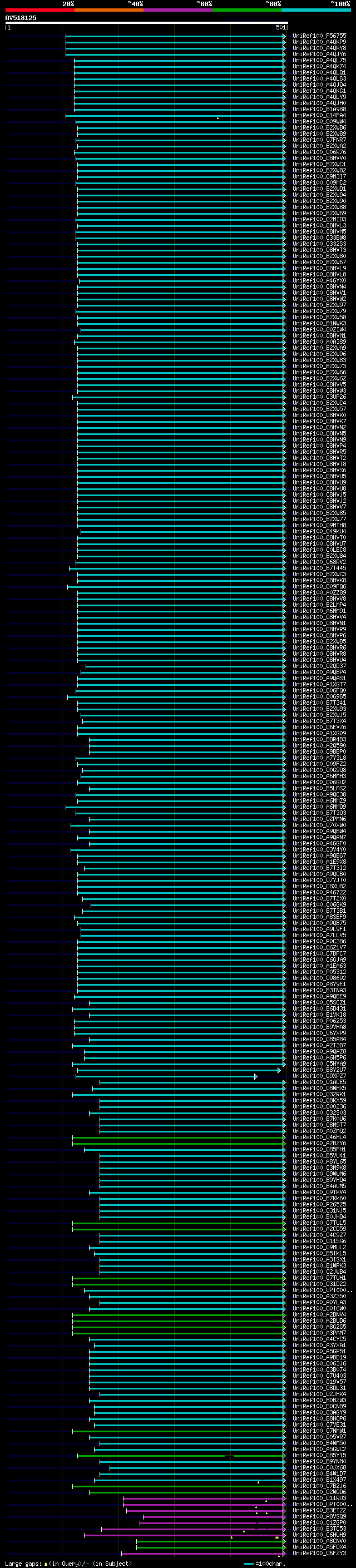
Task: Open hit UniRef100_B1A988
Action: point(319,110)
